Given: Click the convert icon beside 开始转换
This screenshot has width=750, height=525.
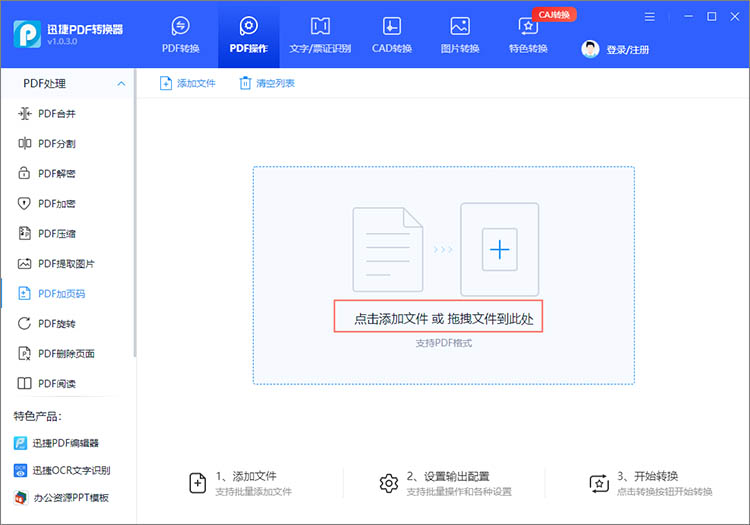Looking at the screenshot, I should [599, 483].
